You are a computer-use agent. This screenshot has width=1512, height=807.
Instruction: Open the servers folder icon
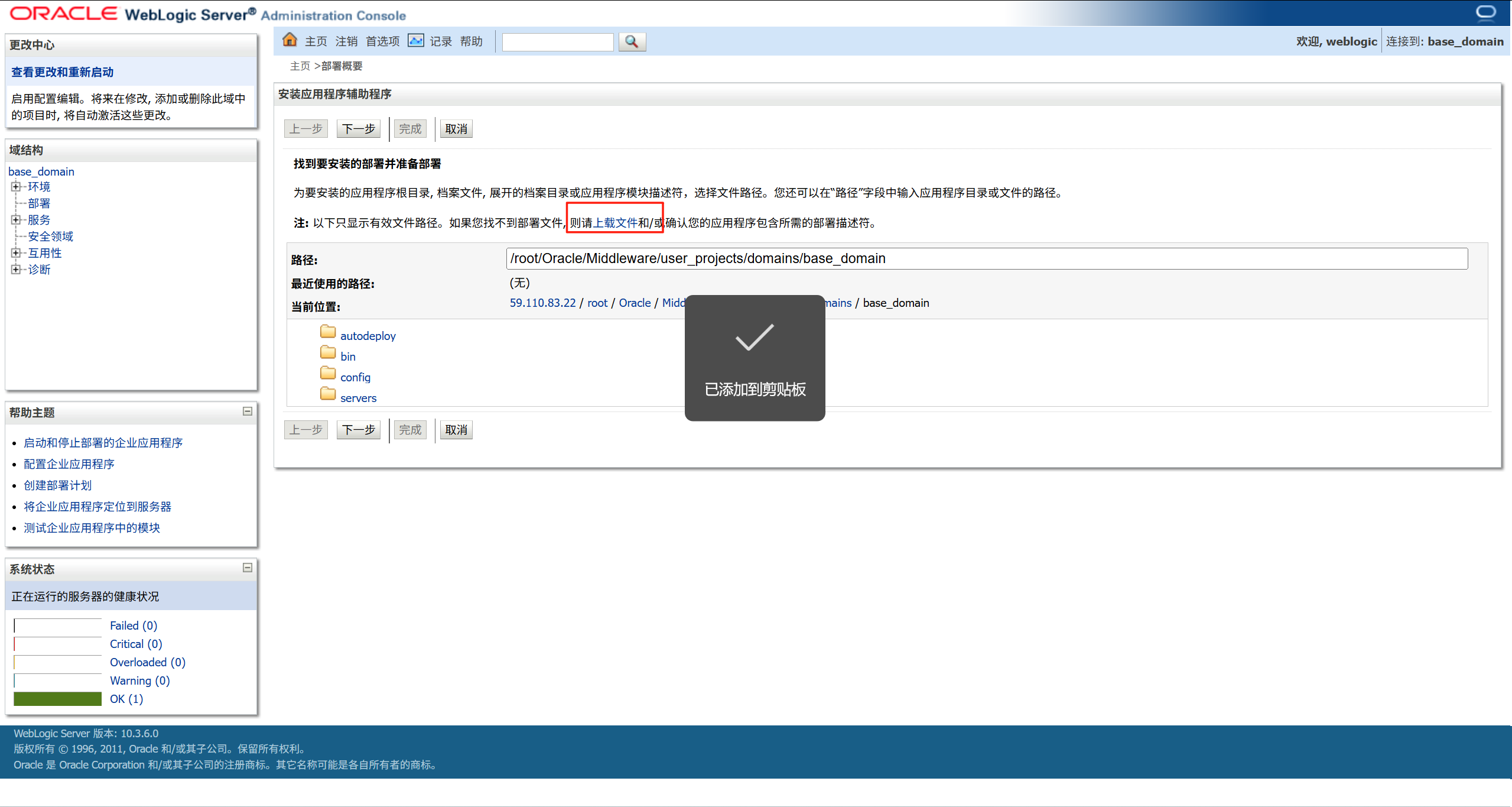328,394
